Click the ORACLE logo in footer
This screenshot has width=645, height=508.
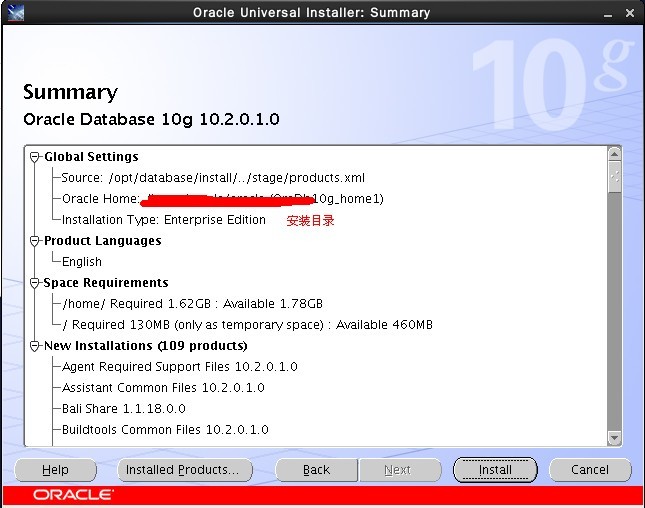coord(73,494)
